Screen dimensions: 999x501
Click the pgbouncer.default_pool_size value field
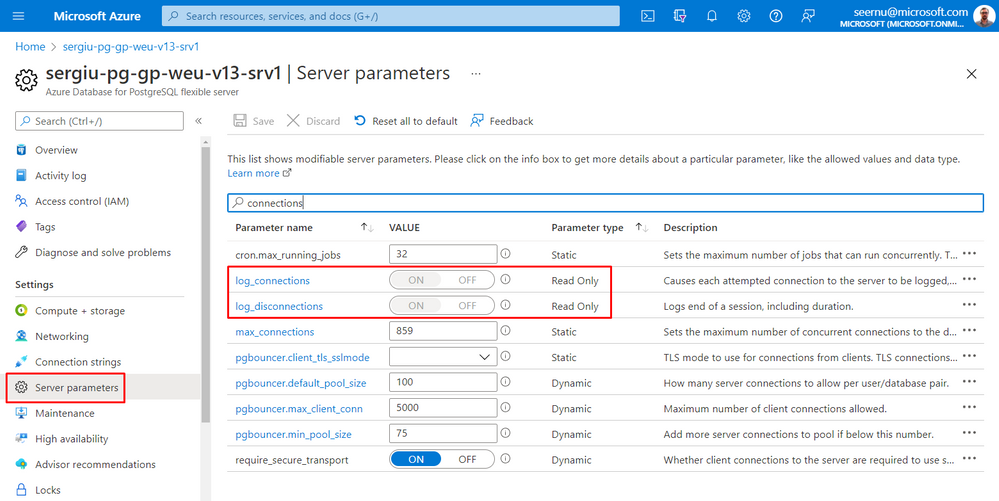[443, 383]
